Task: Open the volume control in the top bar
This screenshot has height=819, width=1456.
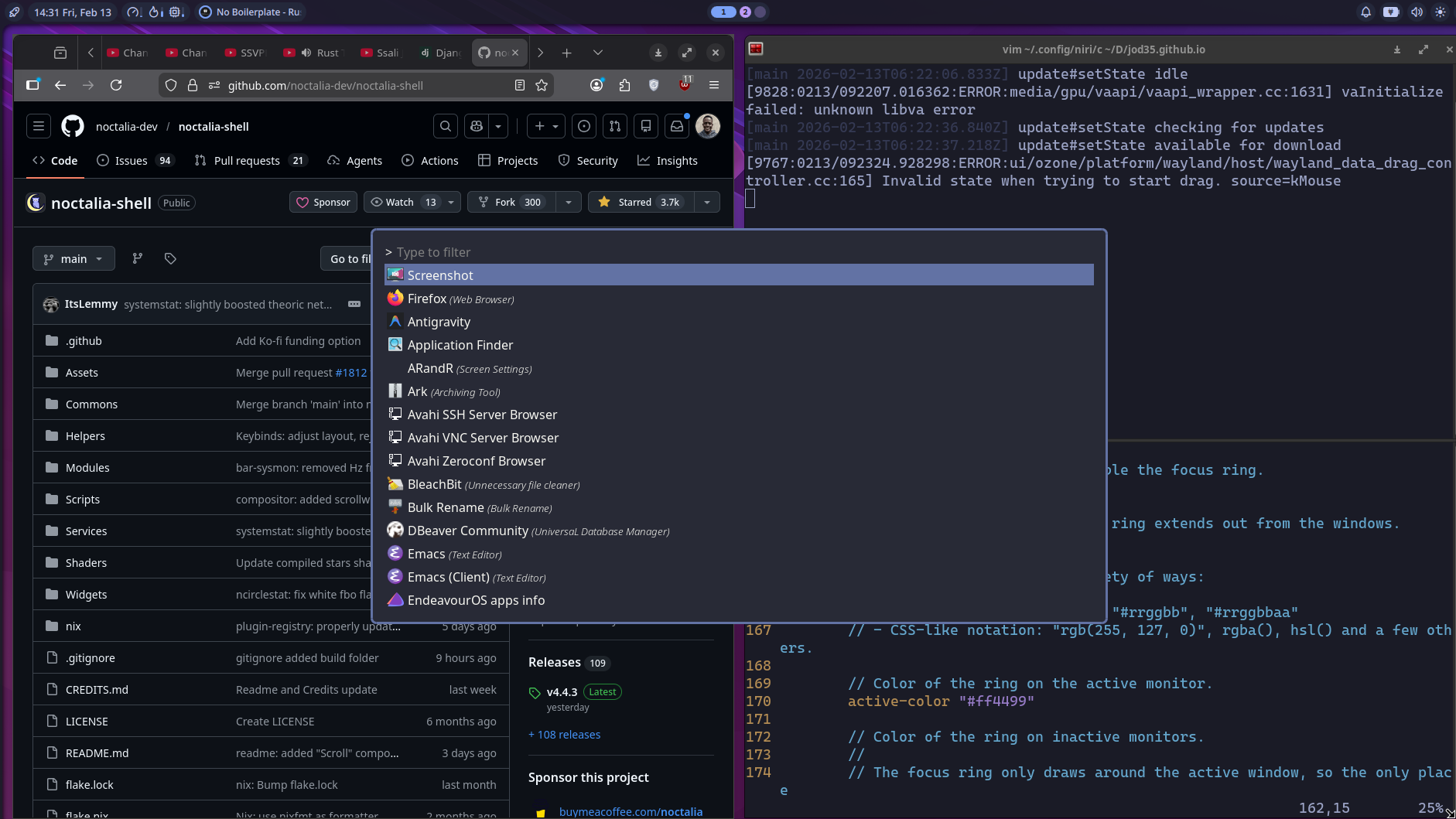Action: (x=1417, y=12)
